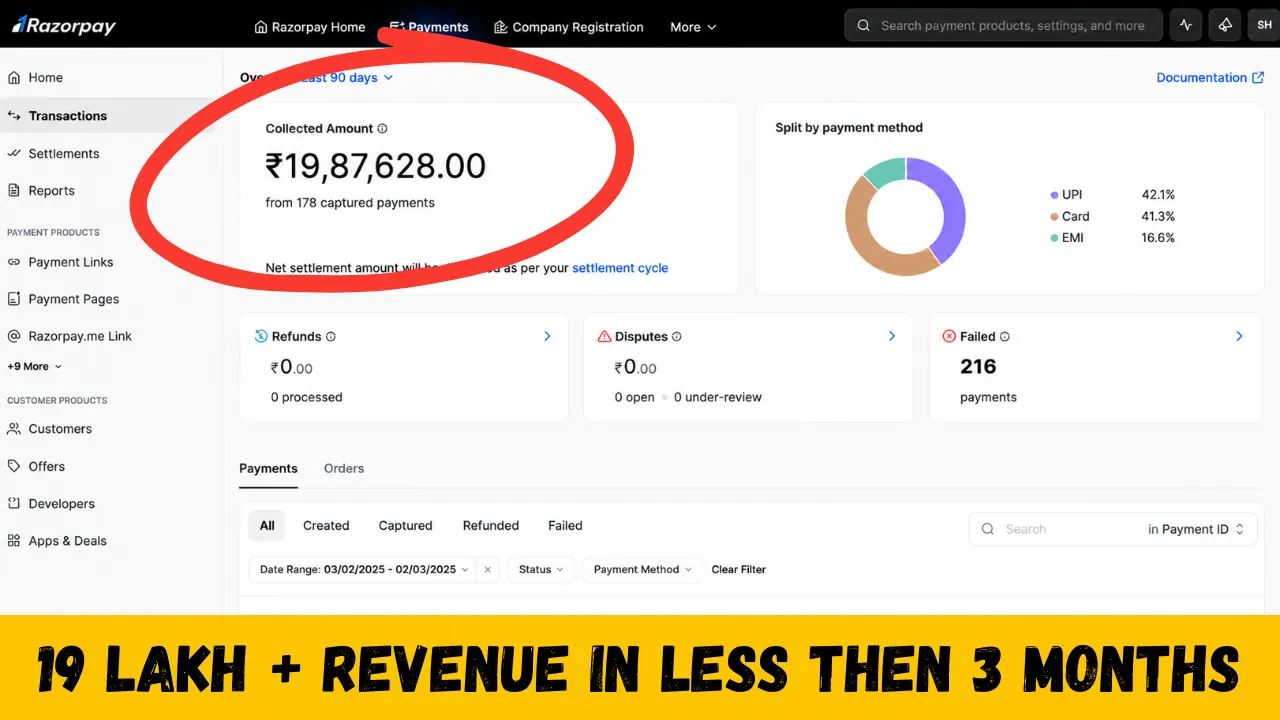Screen dimensions: 1280x720
Task: Expand +9 More payment products
Action: click(35, 367)
